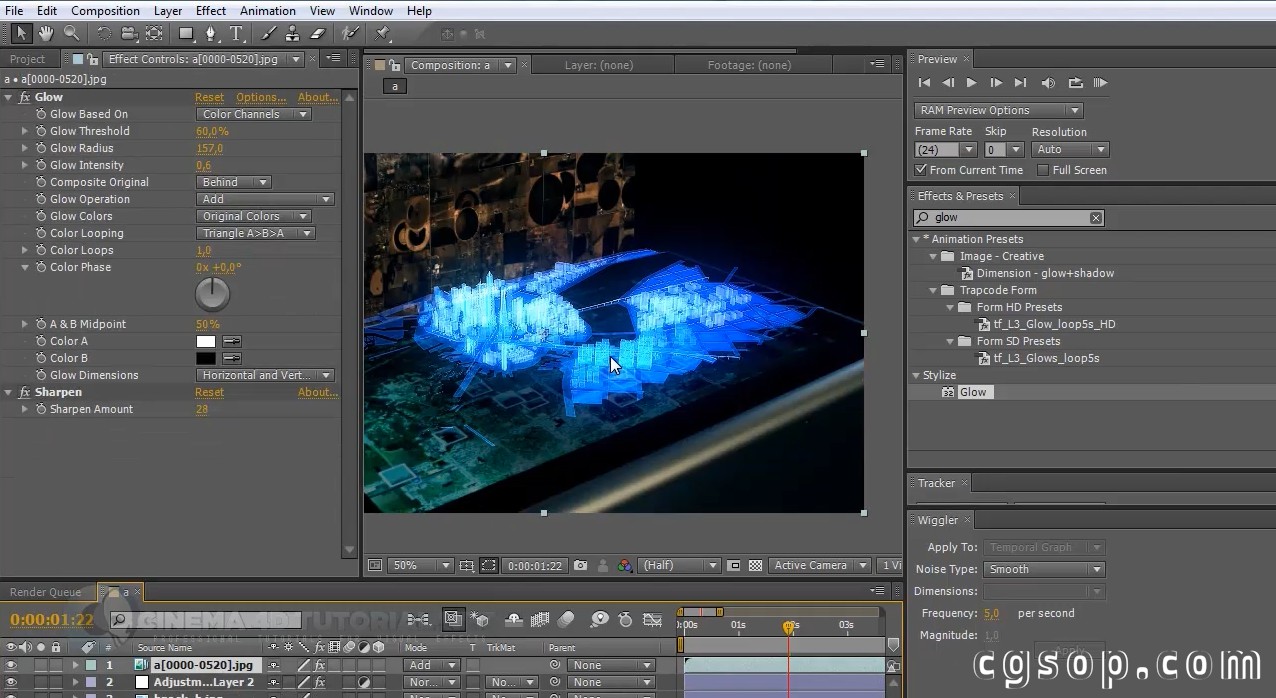The image size is (1276, 698).
Task: Open the Composite Original dropdown
Action: 234,182
